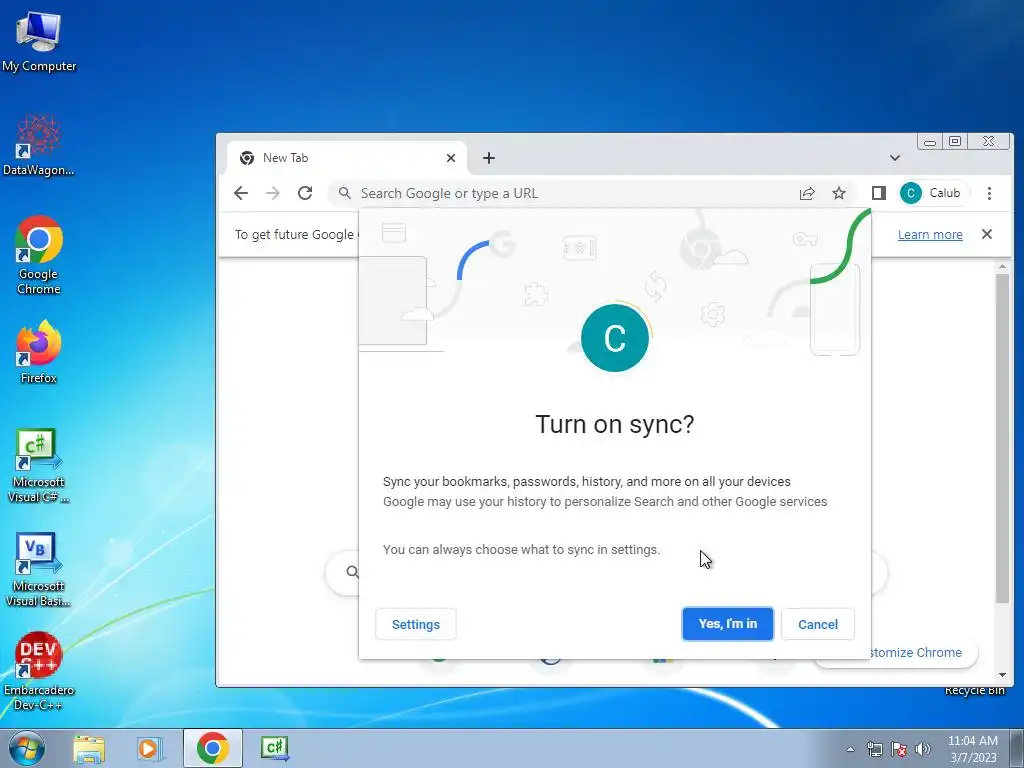
Task: Open sync Settings from the dialog
Action: click(x=415, y=624)
